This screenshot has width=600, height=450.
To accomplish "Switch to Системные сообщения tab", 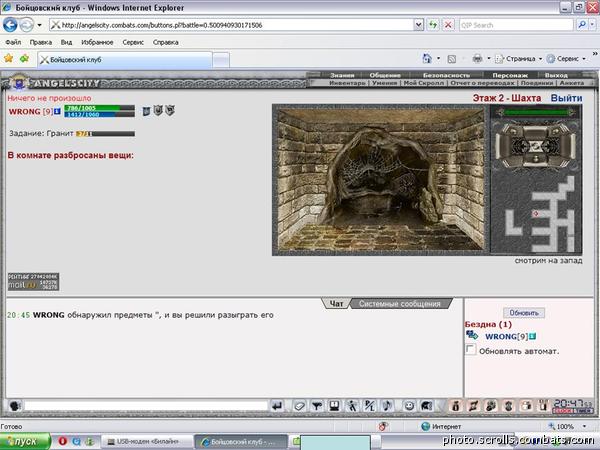I will point(400,303).
